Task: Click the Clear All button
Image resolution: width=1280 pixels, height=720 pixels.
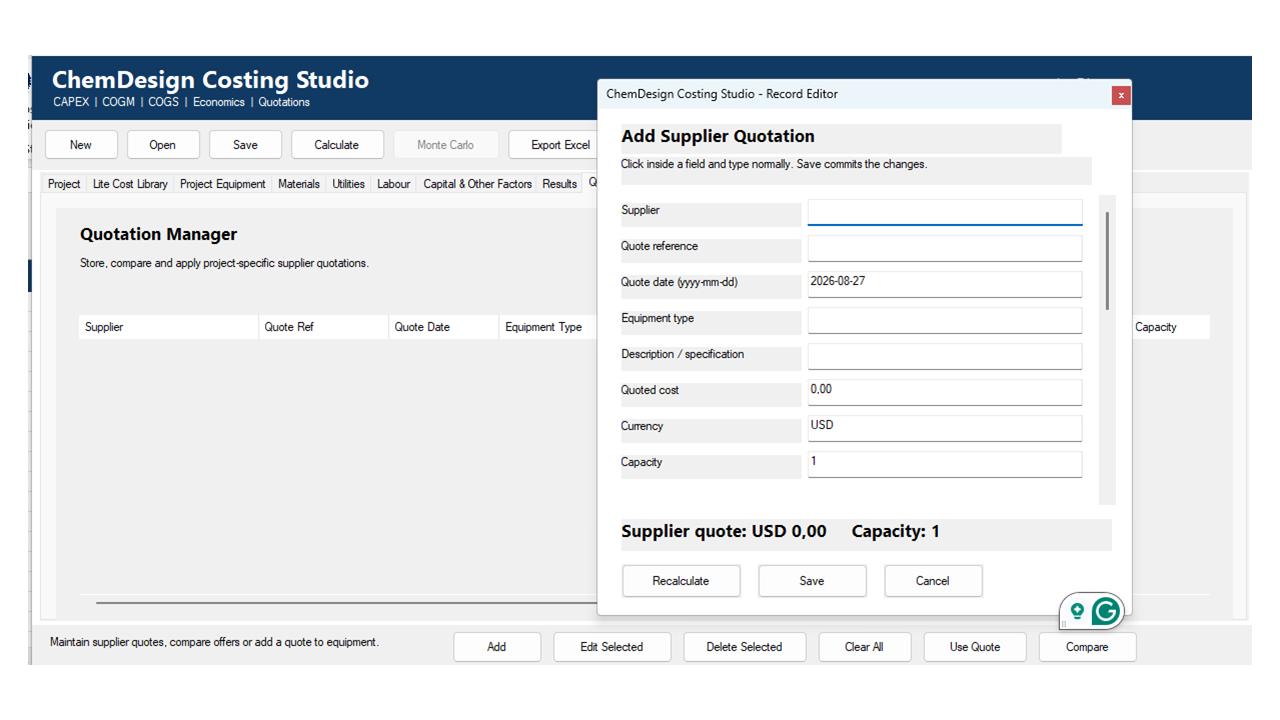Action: click(864, 647)
